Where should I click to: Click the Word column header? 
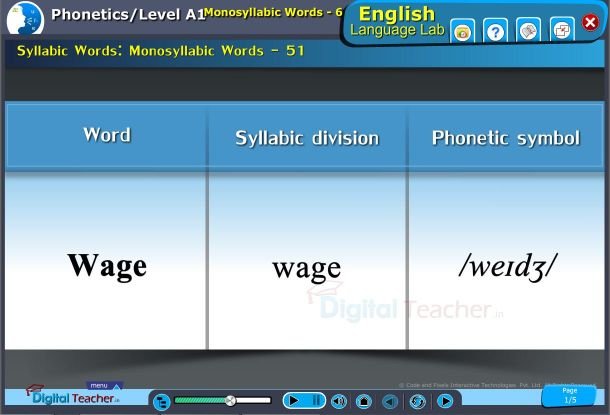pyautogui.click(x=106, y=135)
